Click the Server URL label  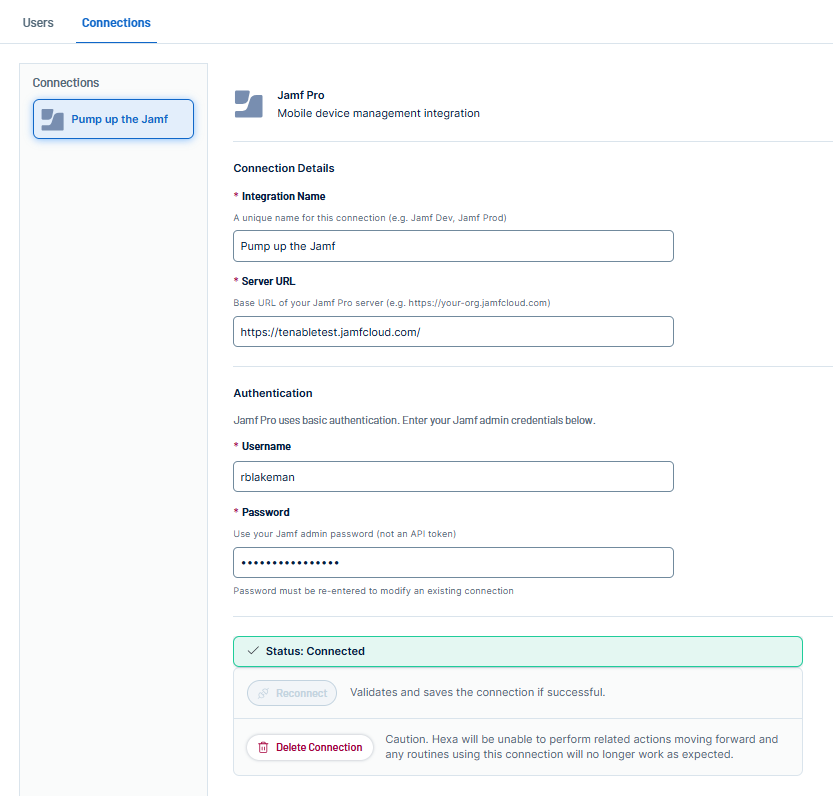point(268,281)
